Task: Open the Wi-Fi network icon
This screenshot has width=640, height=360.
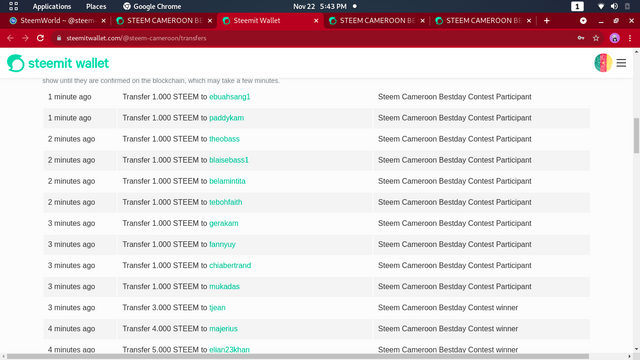Action: pyautogui.click(x=601, y=7)
